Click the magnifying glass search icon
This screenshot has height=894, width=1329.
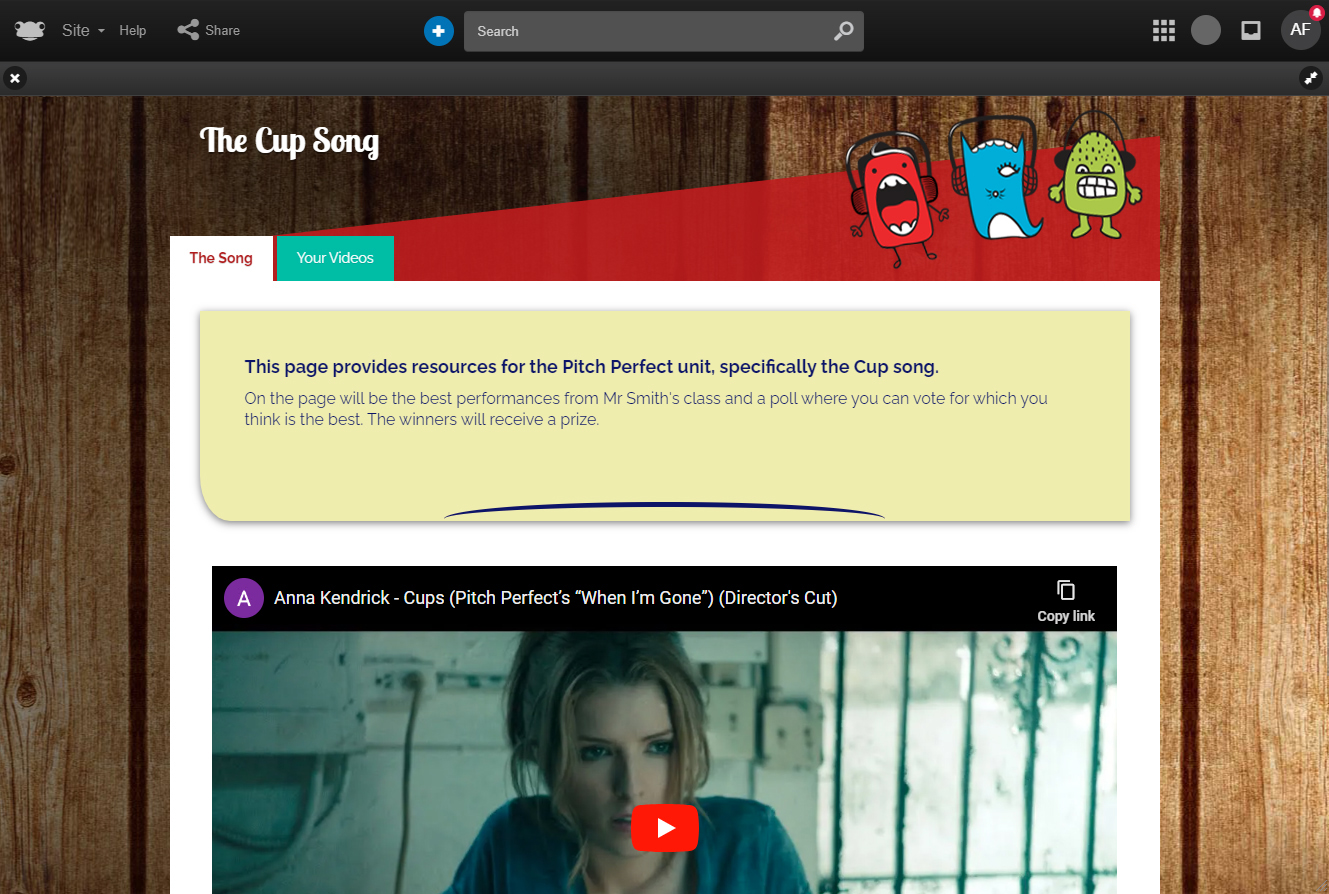[x=844, y=31]
